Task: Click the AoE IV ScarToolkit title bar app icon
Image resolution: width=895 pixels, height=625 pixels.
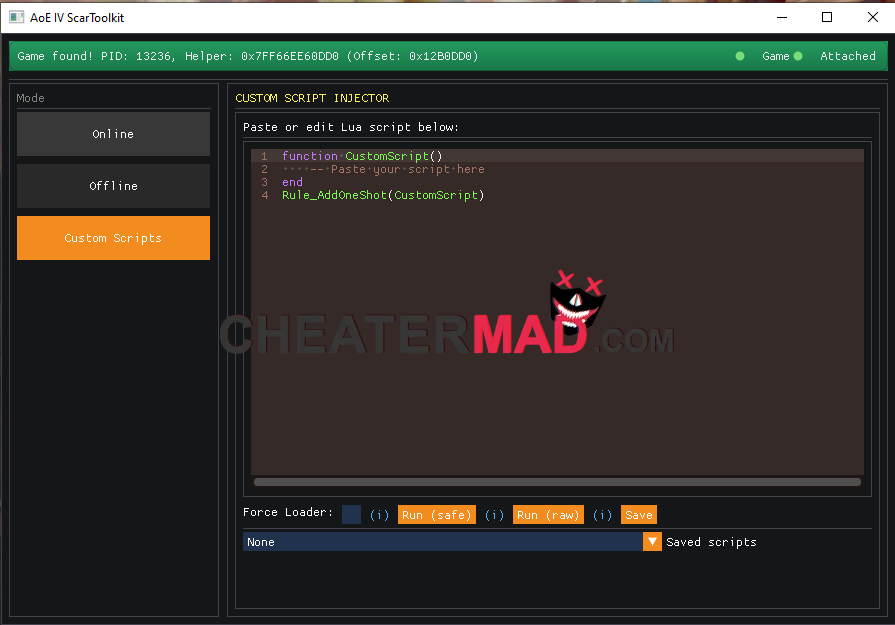Action: (x=17, y=17)
